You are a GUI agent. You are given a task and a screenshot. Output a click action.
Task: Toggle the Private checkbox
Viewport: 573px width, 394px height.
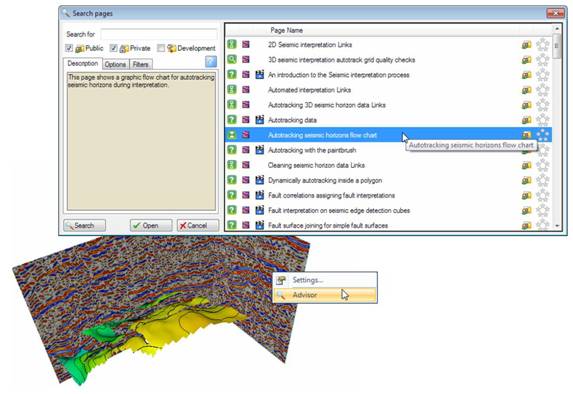114,48
